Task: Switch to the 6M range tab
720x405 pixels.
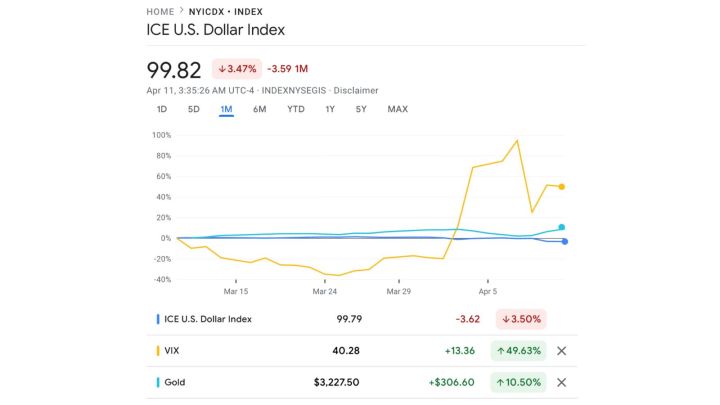Action: pyautogui.click(x=259, y=109)
